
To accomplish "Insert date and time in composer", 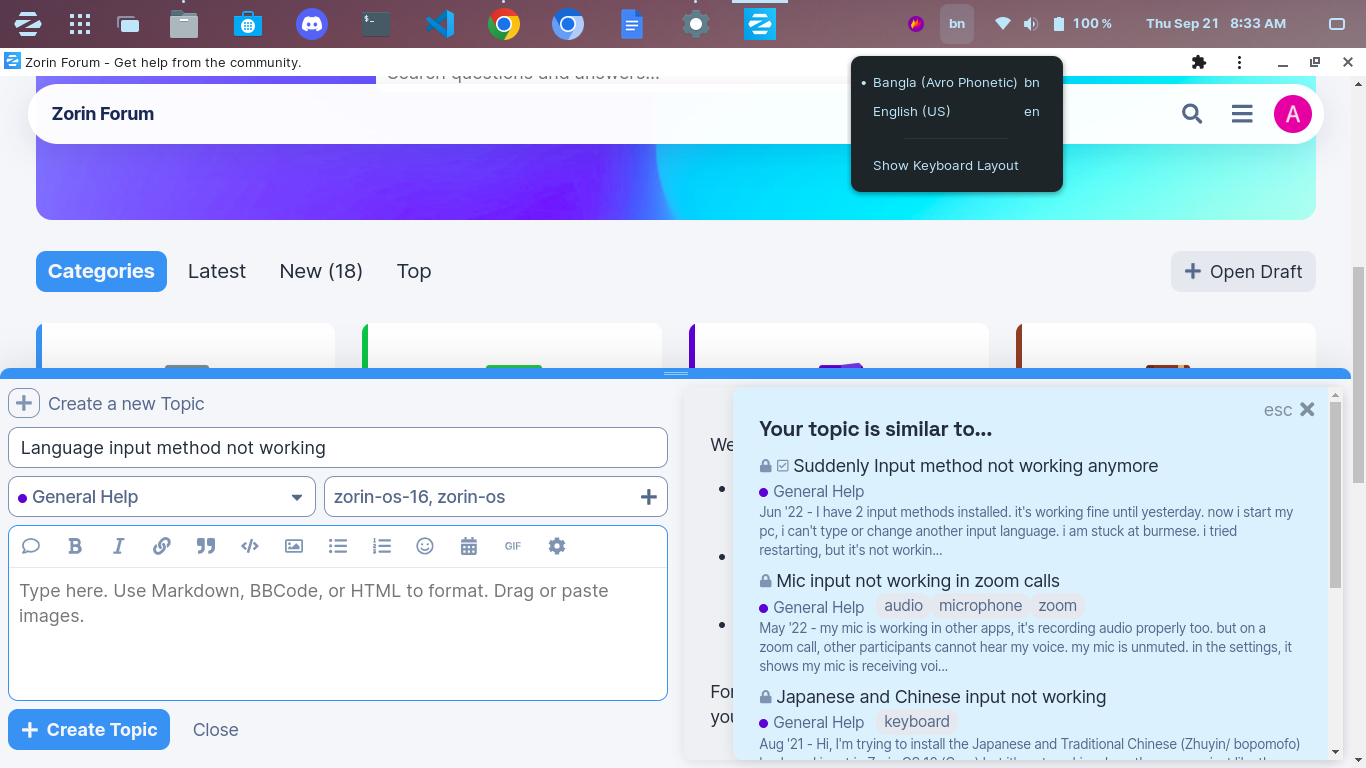I will [469, 546].
